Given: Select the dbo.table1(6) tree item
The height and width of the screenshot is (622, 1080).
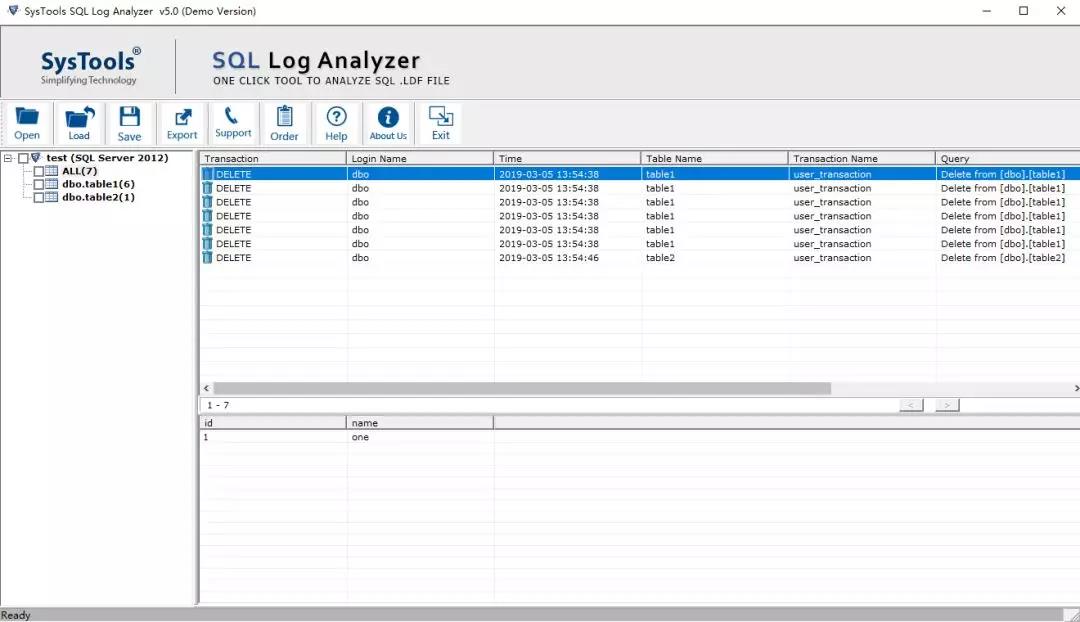Looking at the screenshot, I should (x=98, y=184).
